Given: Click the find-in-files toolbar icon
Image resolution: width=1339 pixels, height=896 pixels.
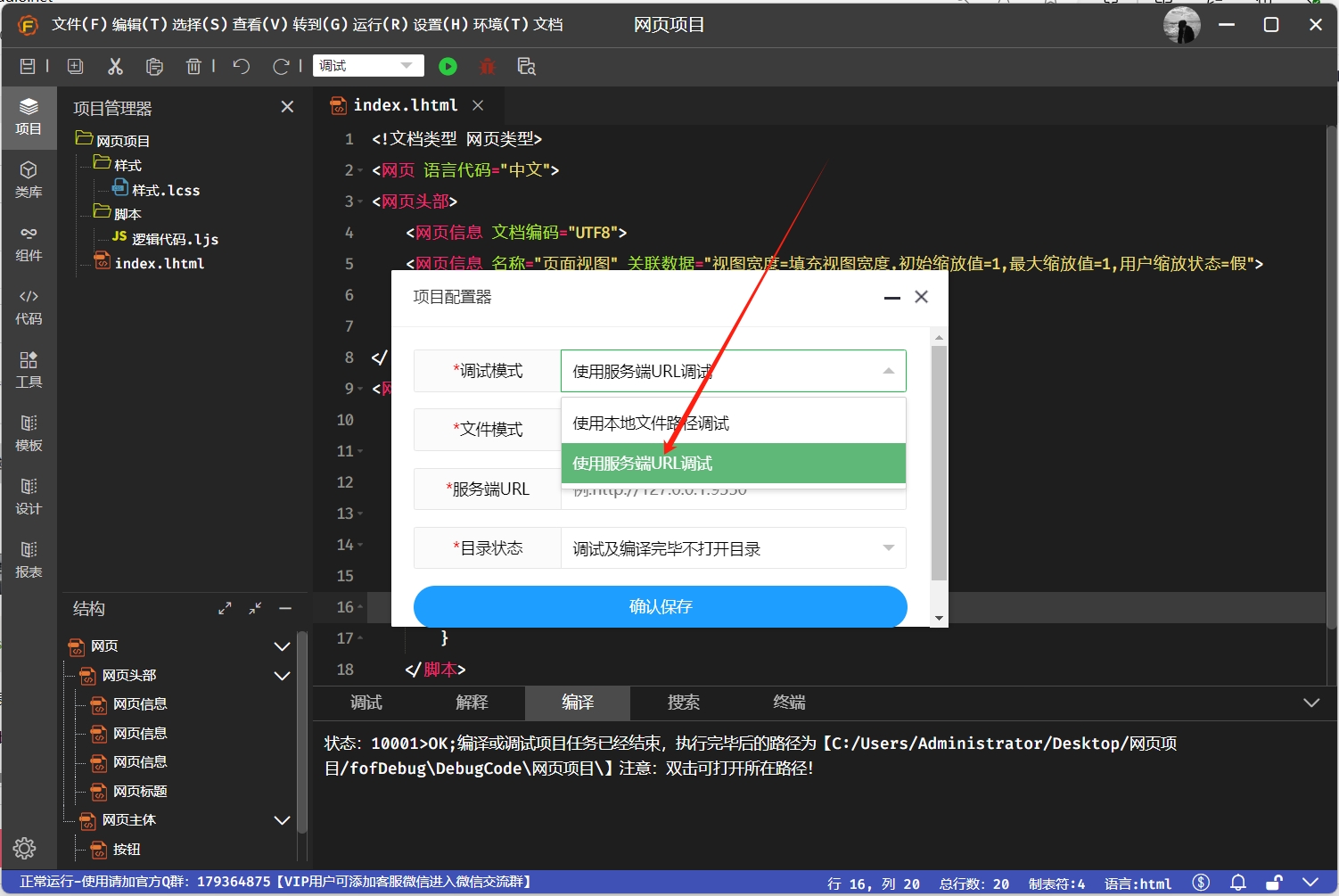Looking at the screenshot, I should pyautogui.click(x=526, y=66).
